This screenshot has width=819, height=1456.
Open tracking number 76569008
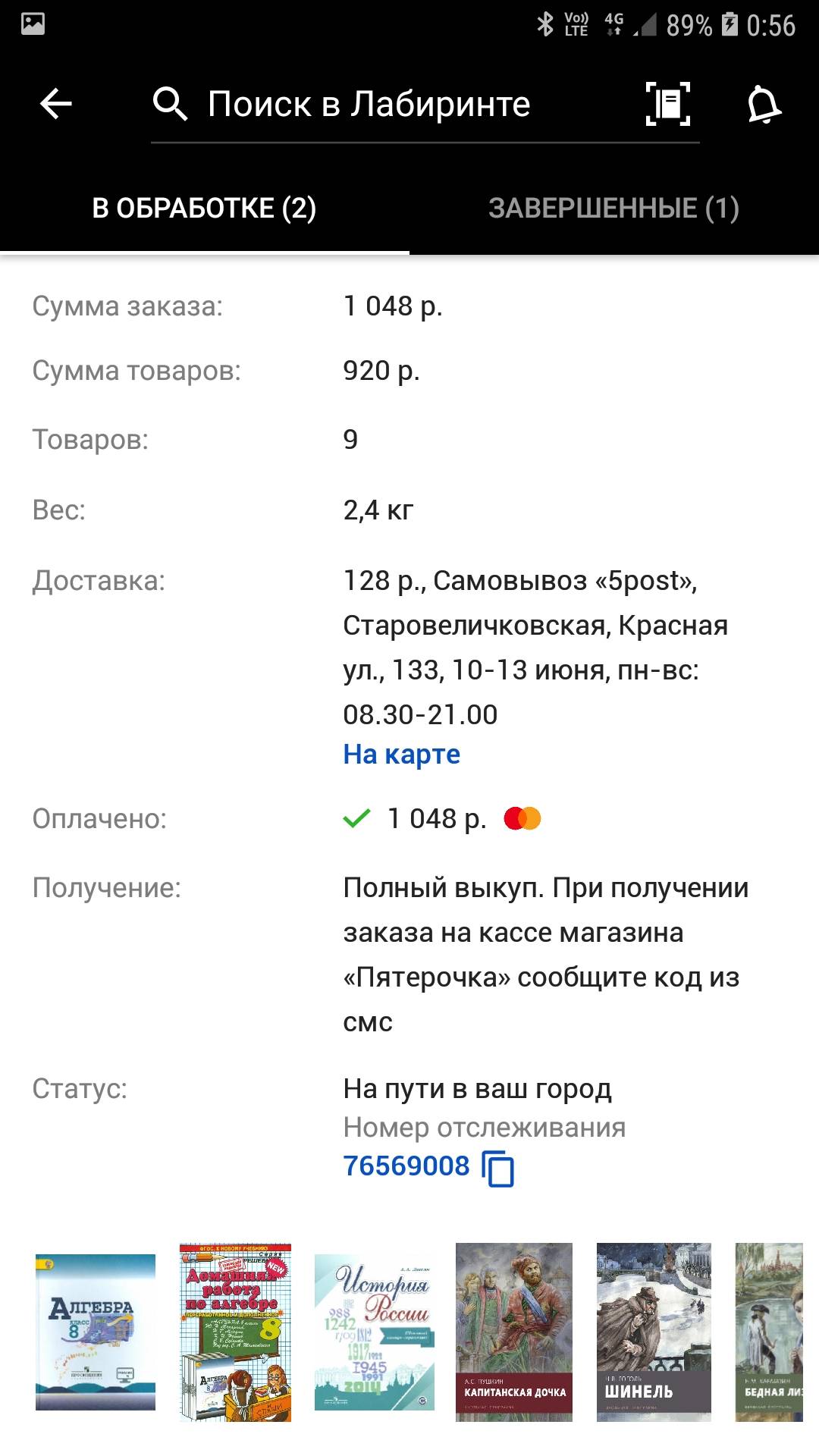[406, 1166]
